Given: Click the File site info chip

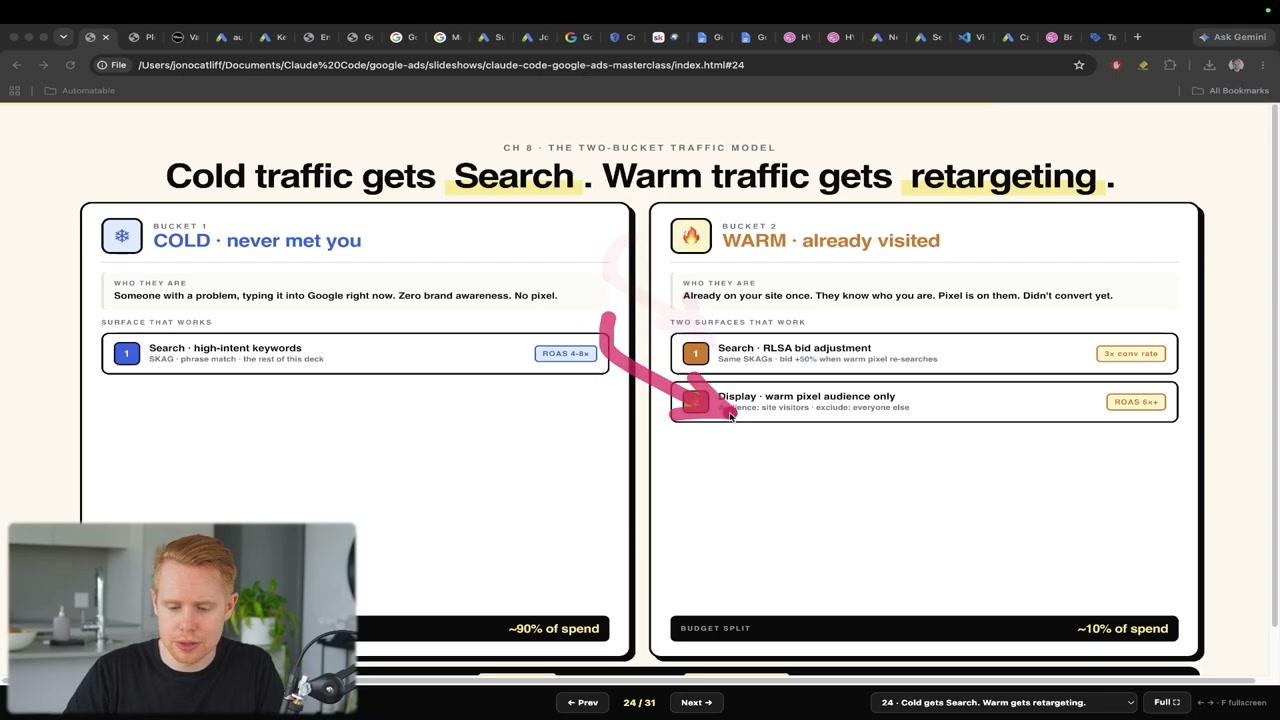Looking at the screenshot, I should [x=111, y=65].
